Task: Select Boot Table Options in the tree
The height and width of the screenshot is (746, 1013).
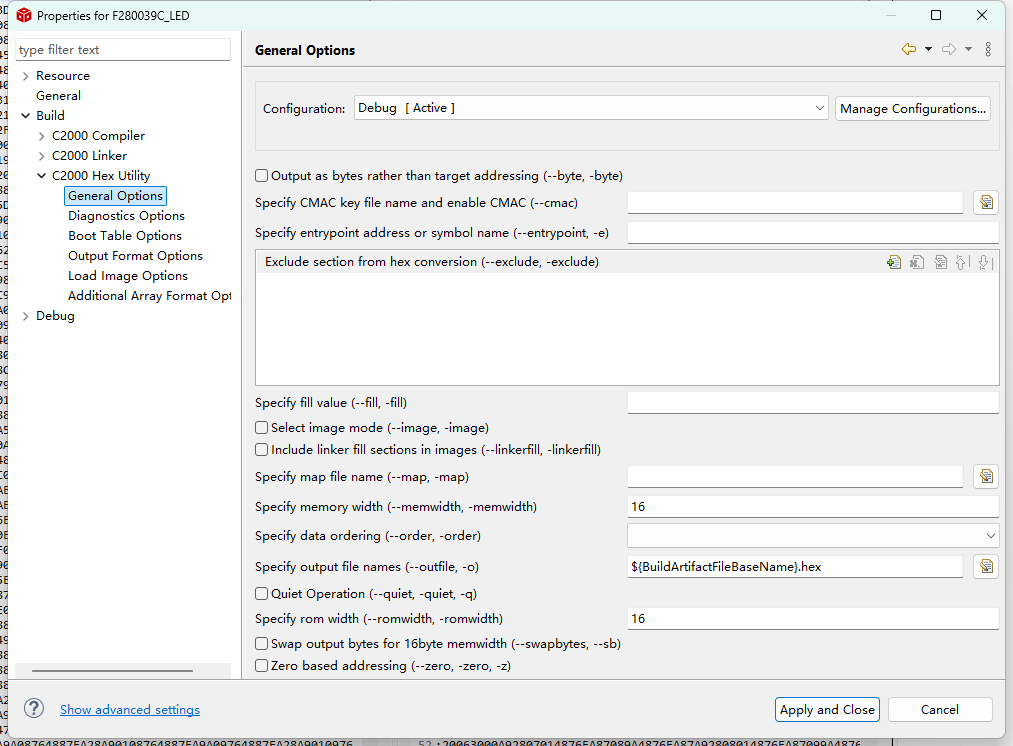Action: point(124,236)
